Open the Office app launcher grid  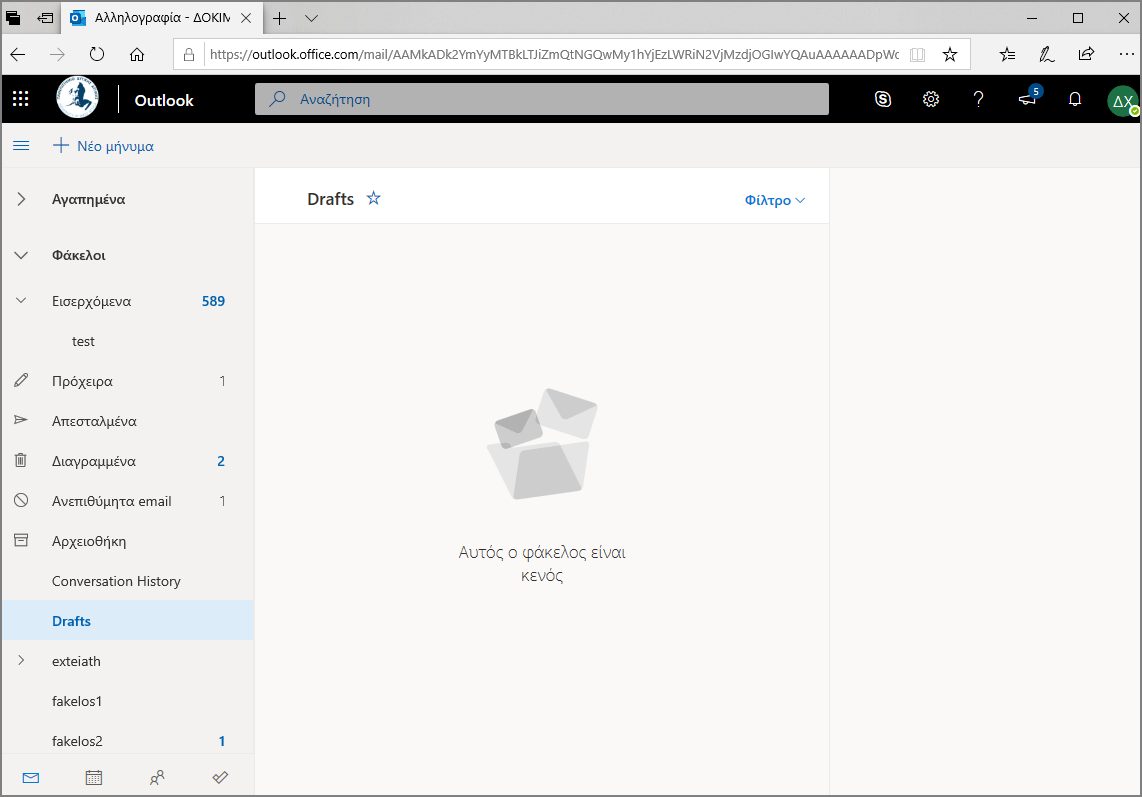click(x=20, y=99)
